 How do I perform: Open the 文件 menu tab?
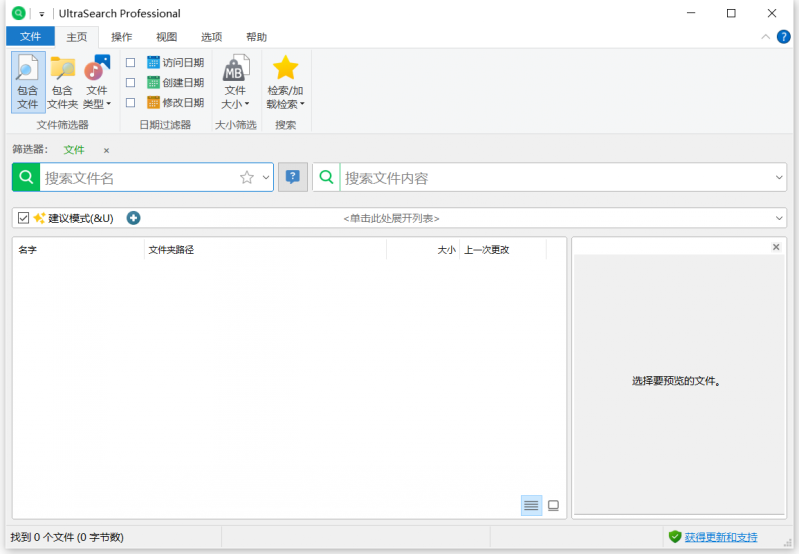click(31, 37)
